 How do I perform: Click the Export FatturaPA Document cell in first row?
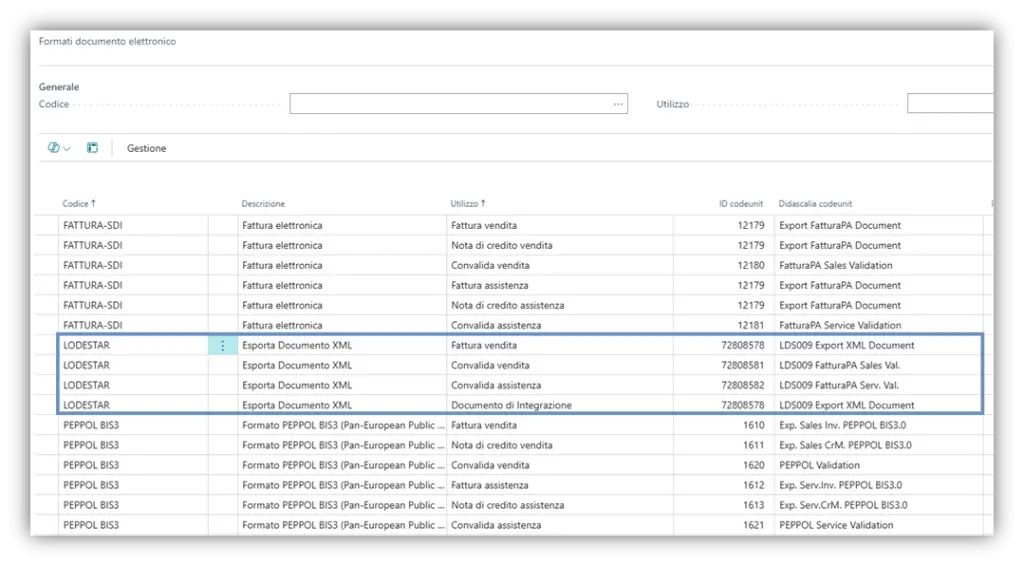(839, 225)
